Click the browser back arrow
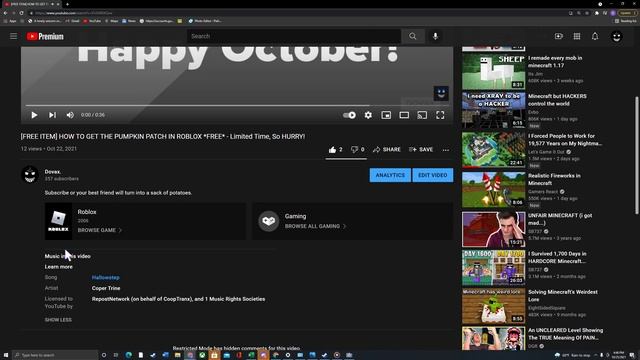Viewport: 640px width, 360px height. point(5,13)
